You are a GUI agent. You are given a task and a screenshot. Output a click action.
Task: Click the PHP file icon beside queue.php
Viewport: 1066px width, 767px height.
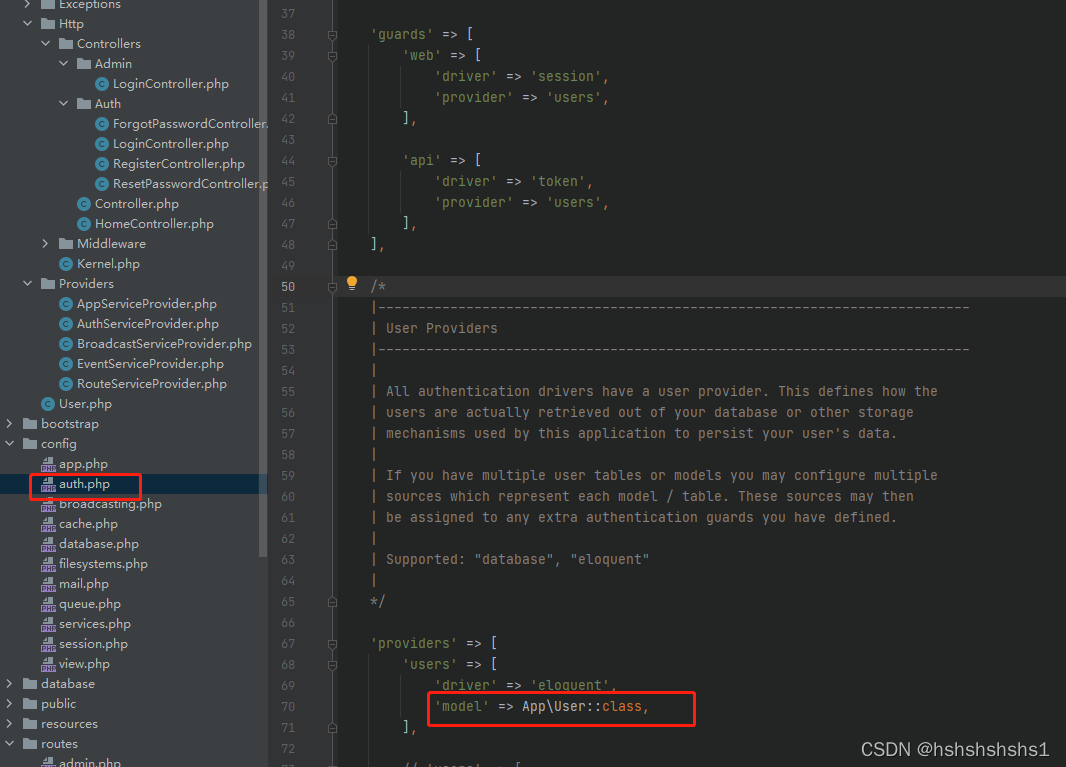[48, 604]
